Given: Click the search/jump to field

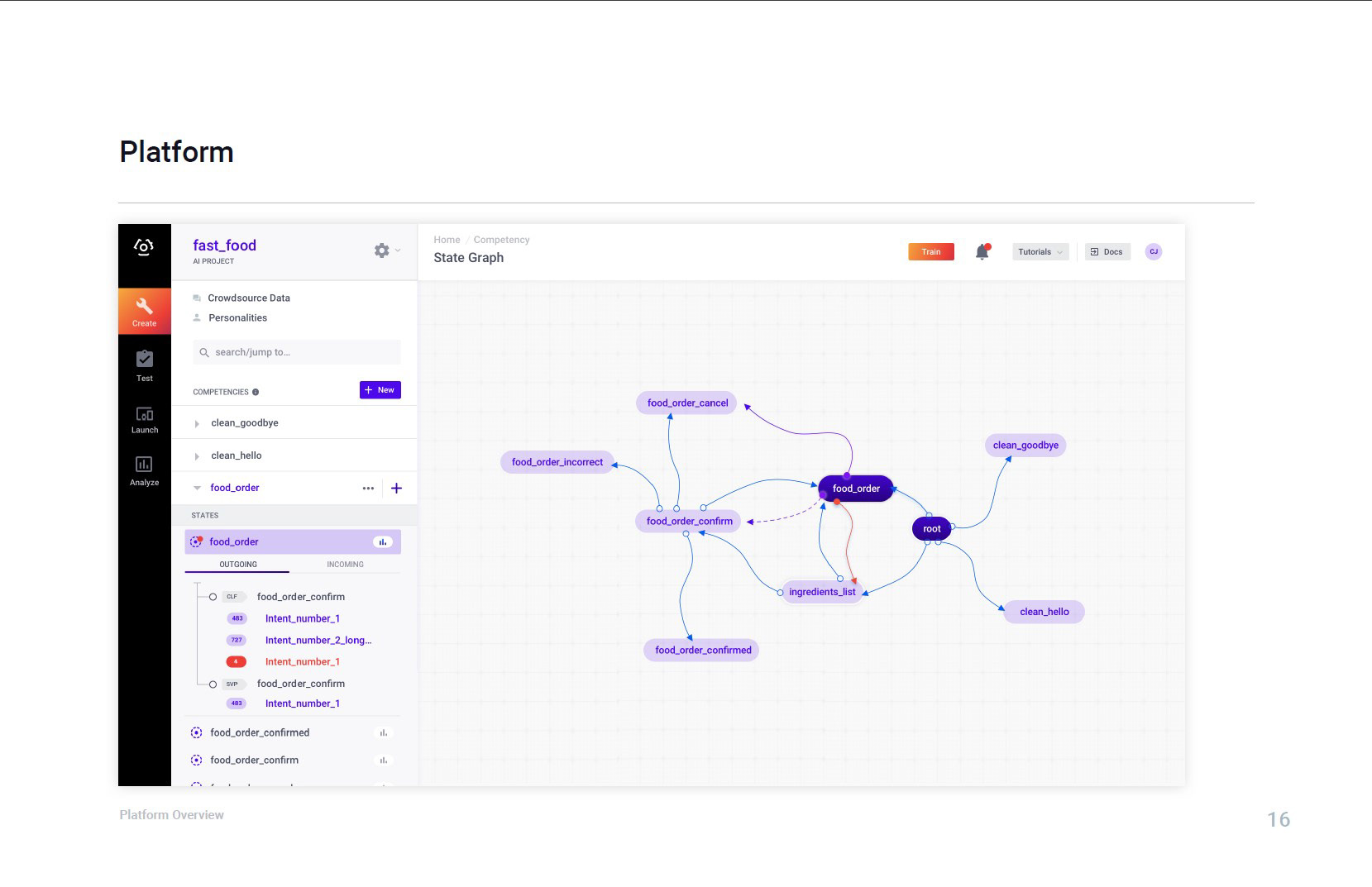Looking at the screenshot, I should 297,352.
